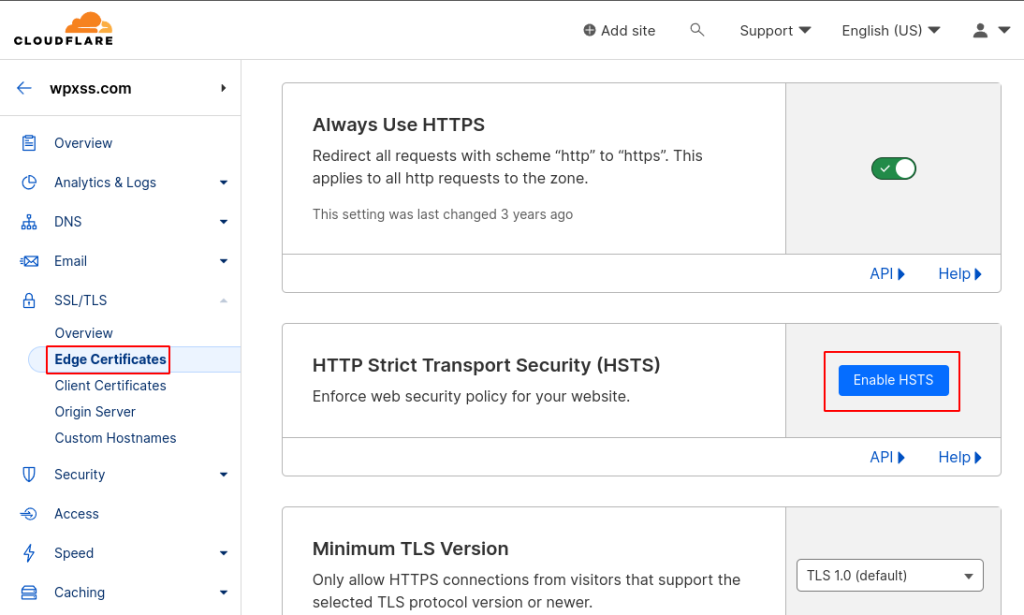Click the HTTP Strict Transport Security heading
Viewport: 1024px width, 615px height.
(x=486, y=365)
